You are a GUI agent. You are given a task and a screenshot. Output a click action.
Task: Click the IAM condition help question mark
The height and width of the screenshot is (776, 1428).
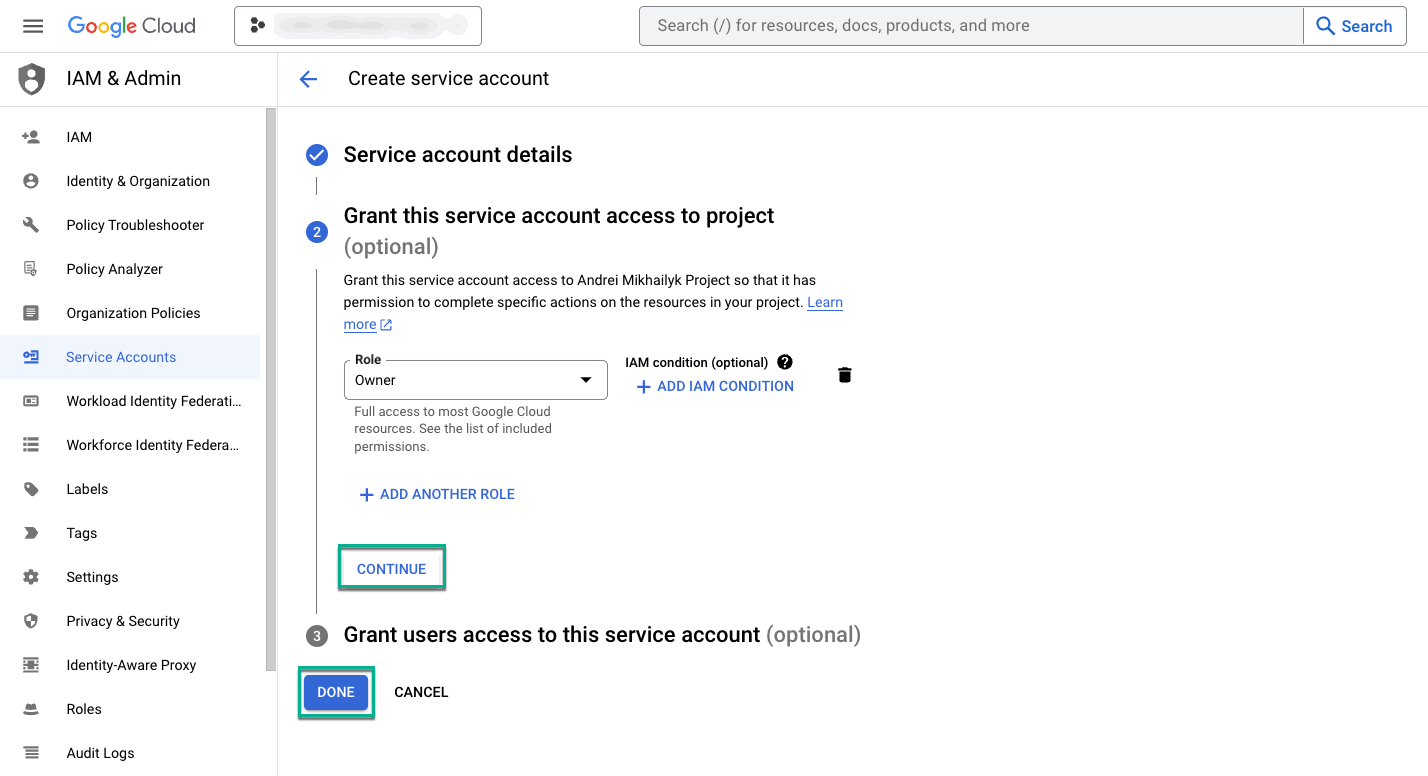[x=785, y=362]
